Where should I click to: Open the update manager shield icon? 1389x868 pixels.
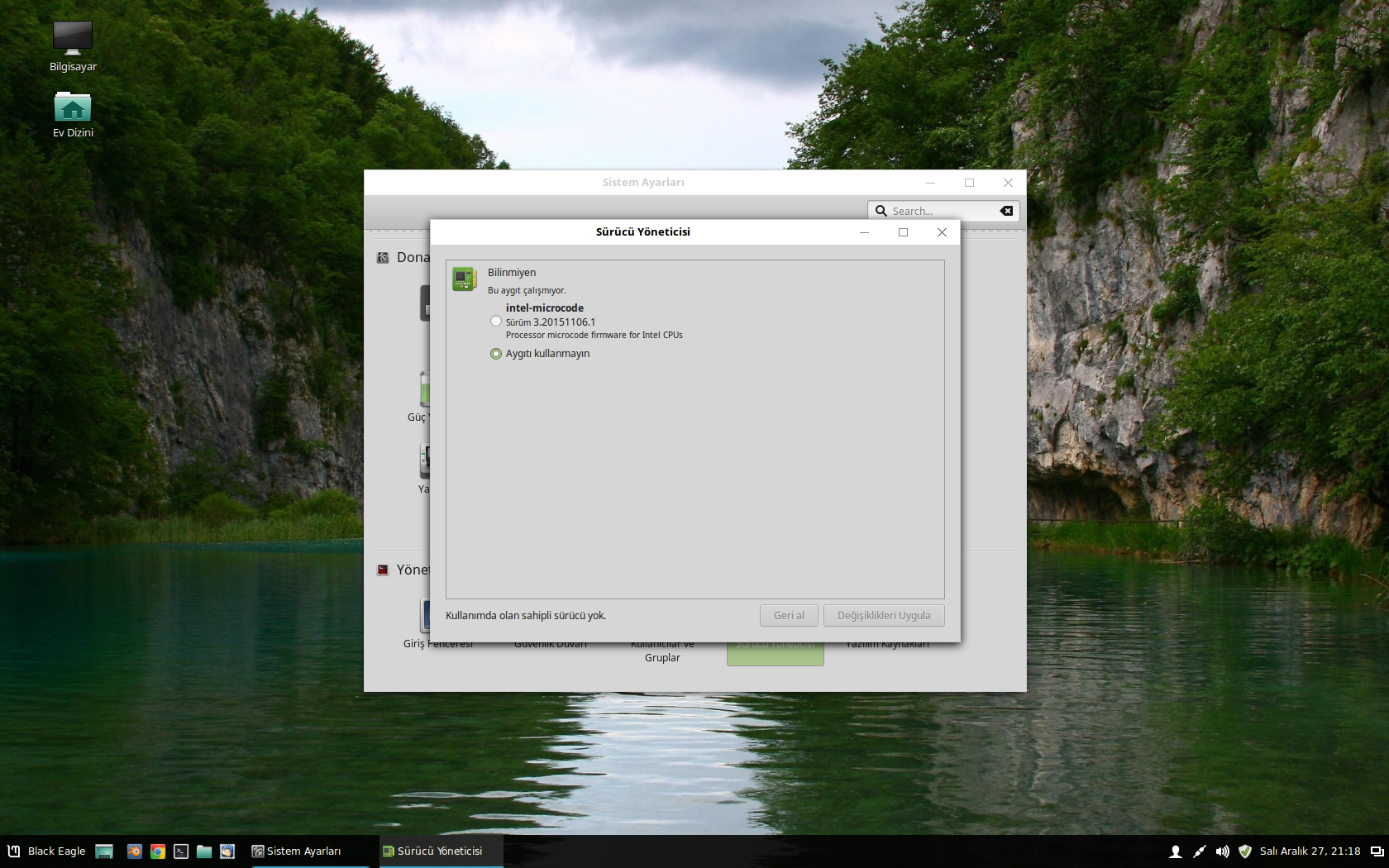pos(1245,851)
